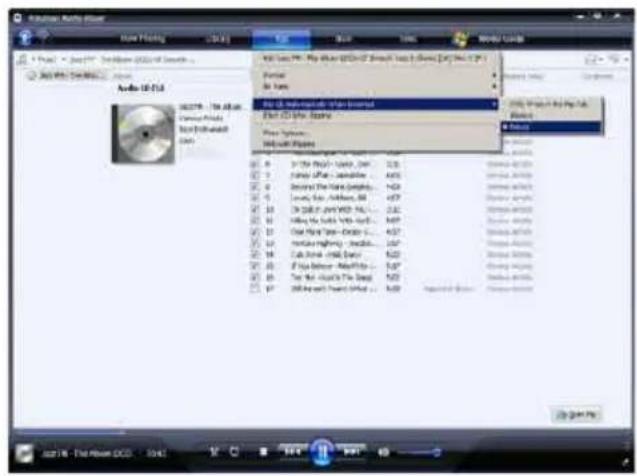Click the music note icon in breadcrumb bar
This screenshot has width=637, height=476.
pos(22,60)
